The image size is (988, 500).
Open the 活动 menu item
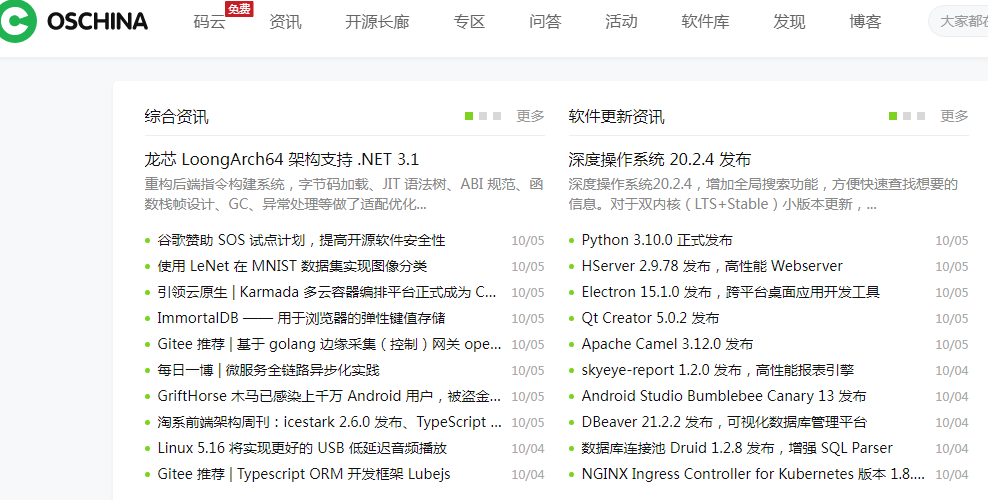[x=621, y=22]
